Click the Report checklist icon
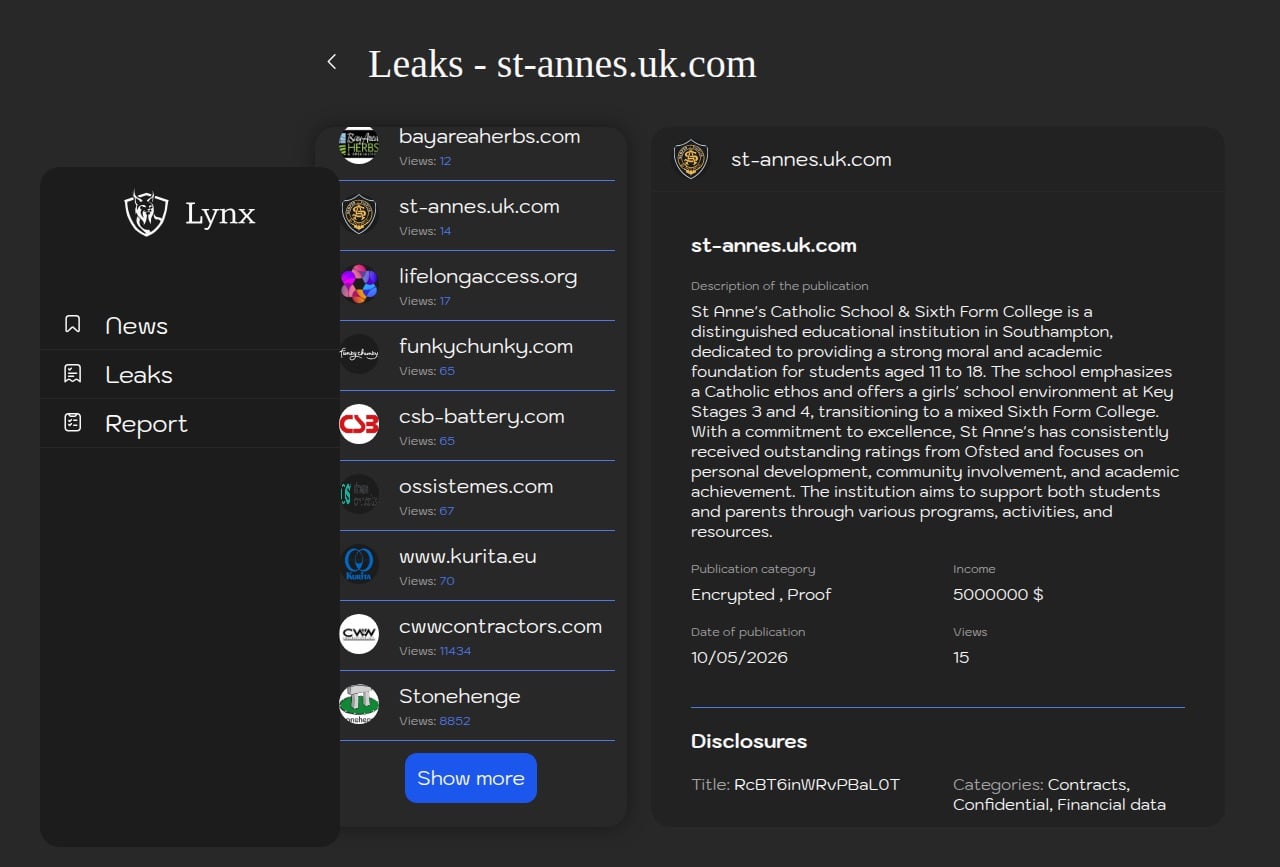 72,422
